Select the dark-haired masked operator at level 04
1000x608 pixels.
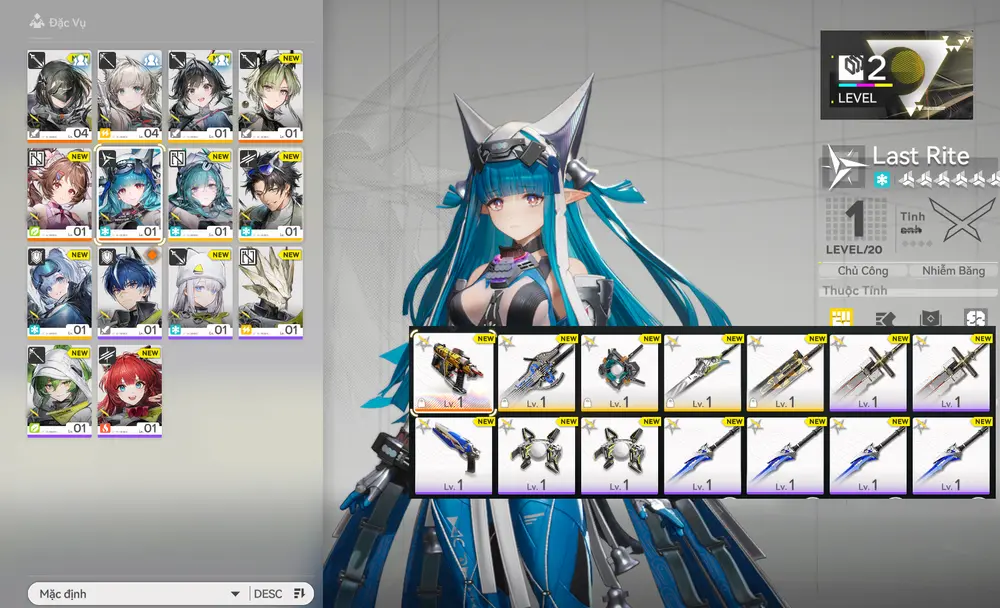59,97
